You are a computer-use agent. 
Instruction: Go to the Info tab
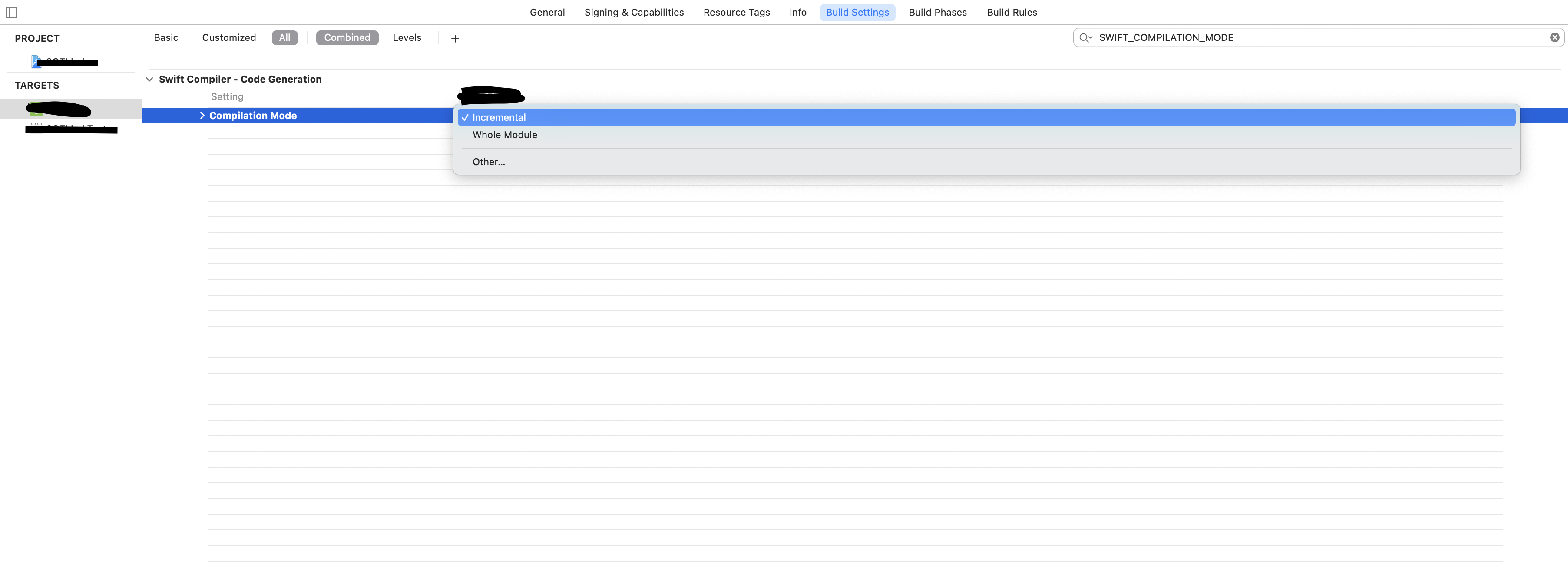pos(797,12)
